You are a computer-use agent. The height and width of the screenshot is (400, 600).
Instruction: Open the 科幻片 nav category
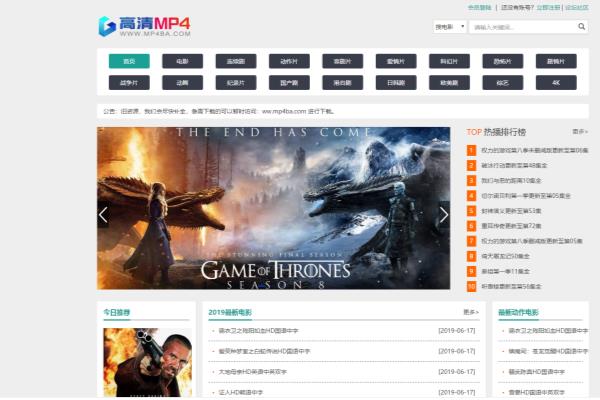(x=449, y=61)
